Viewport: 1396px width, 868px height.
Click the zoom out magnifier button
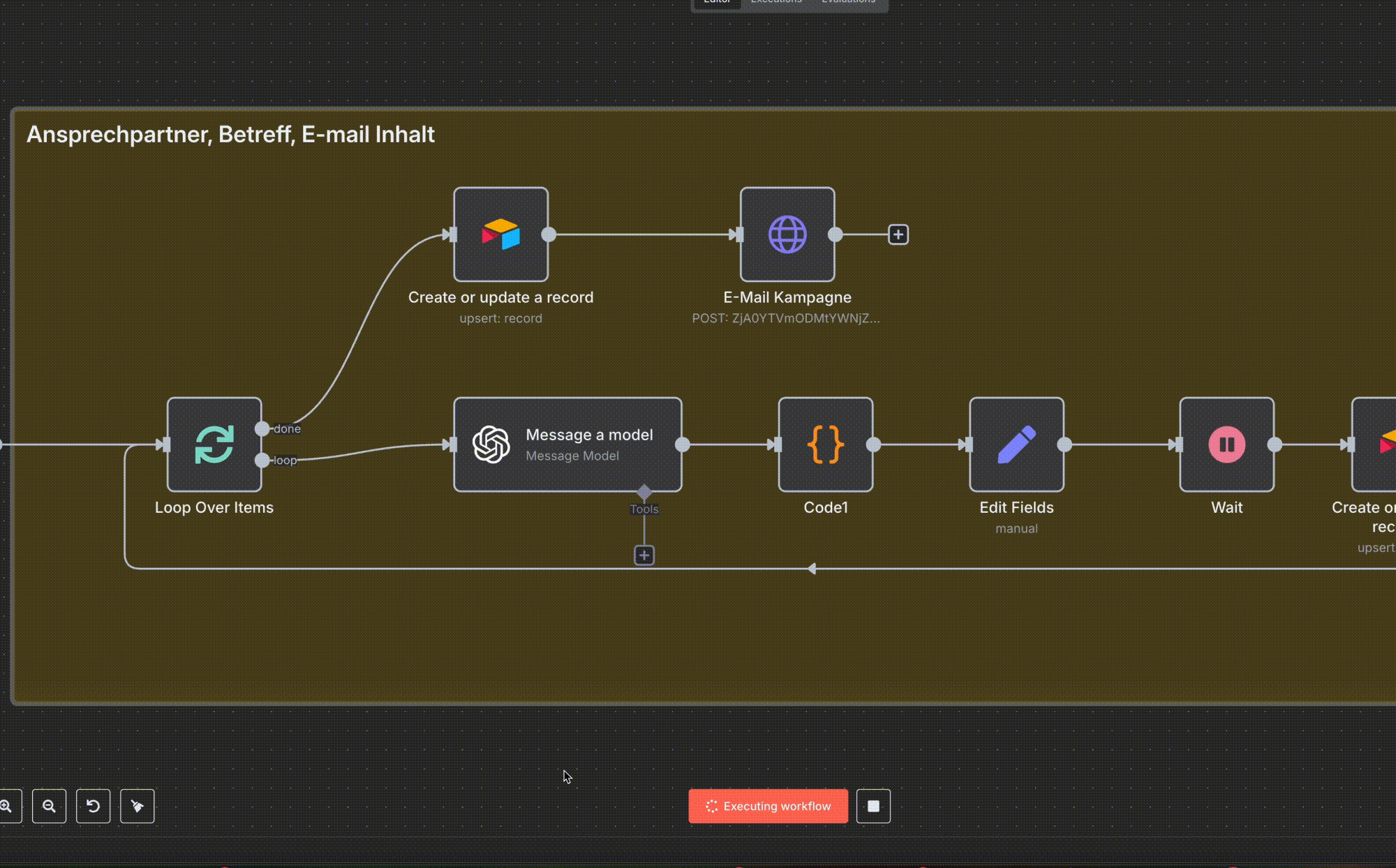(49, 806)
